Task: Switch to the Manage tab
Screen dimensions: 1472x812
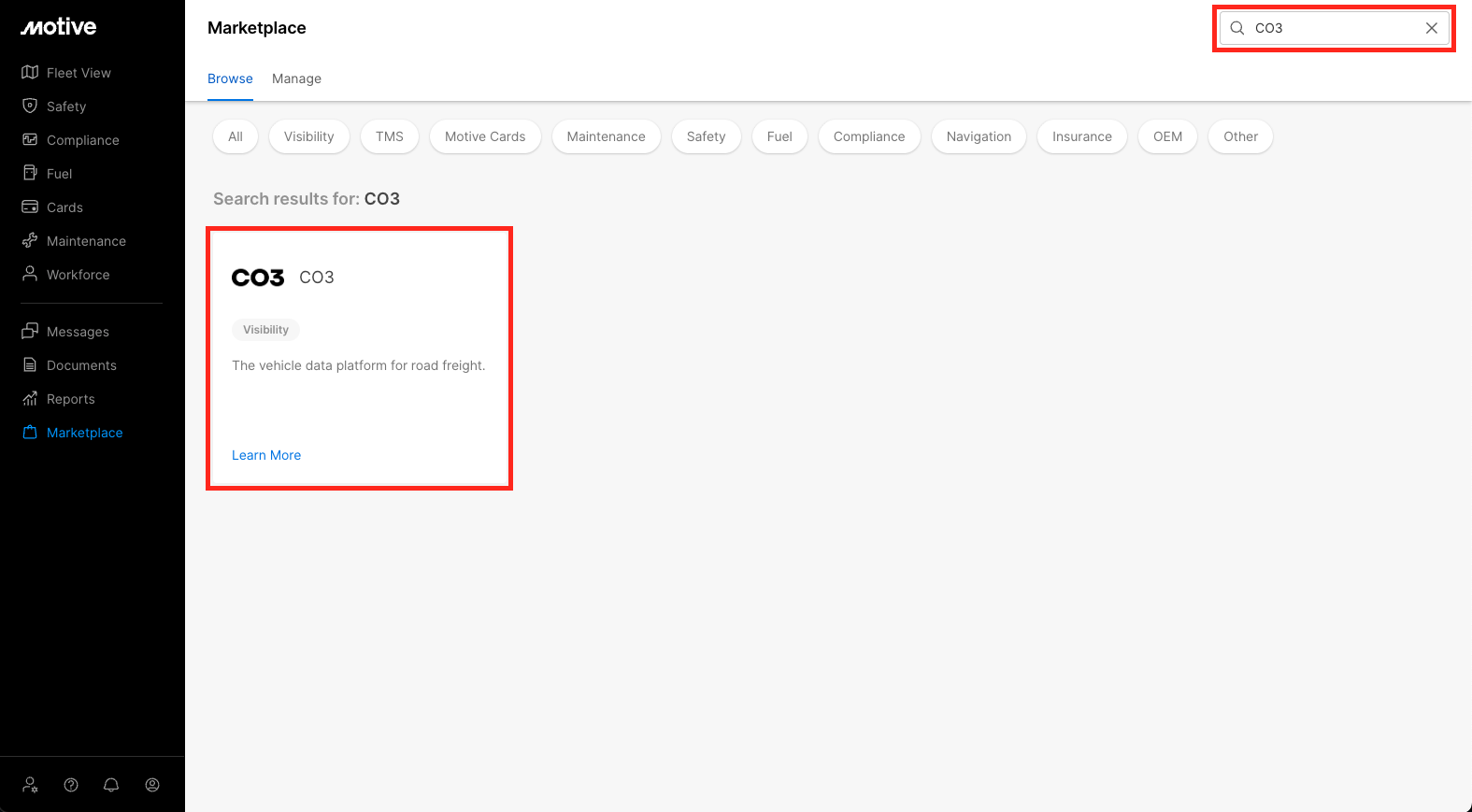Action: click(296, 78)
